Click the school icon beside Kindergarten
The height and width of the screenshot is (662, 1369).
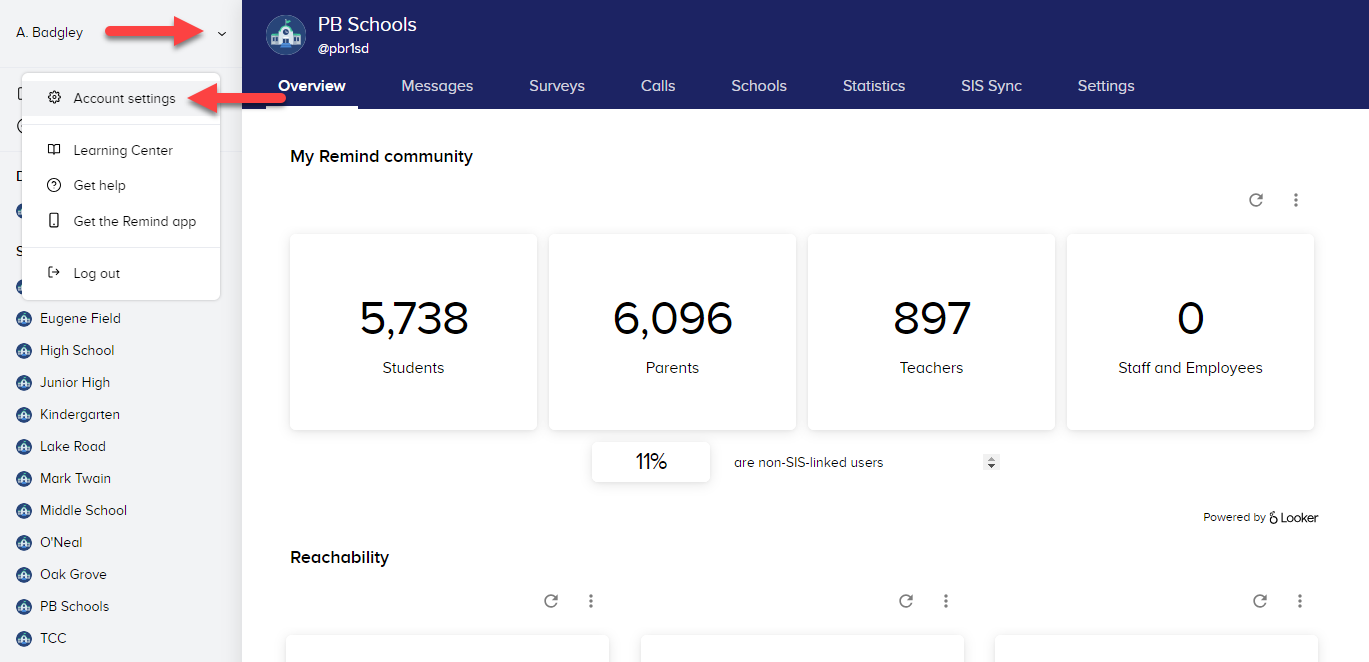24,415
